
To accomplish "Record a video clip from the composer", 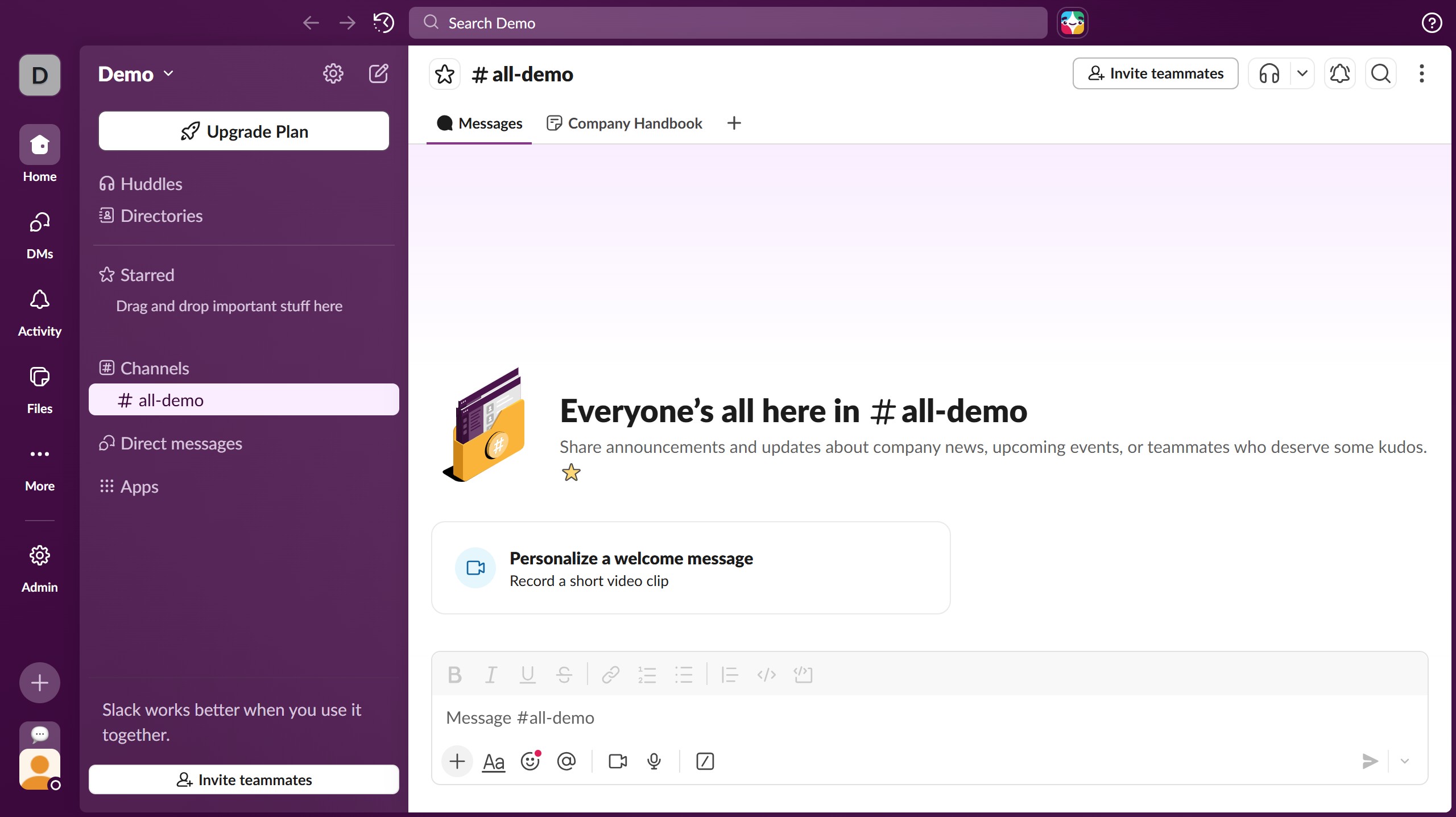I will tap(617, 761).
